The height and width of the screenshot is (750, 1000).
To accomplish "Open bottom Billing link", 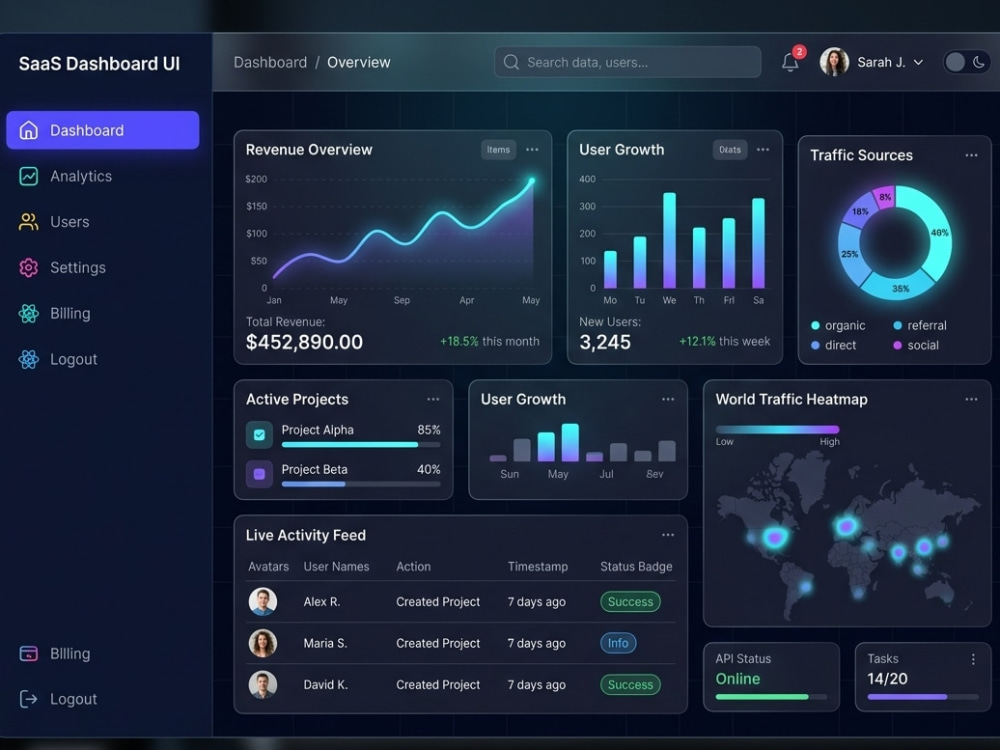I will (x=70, y=654).
